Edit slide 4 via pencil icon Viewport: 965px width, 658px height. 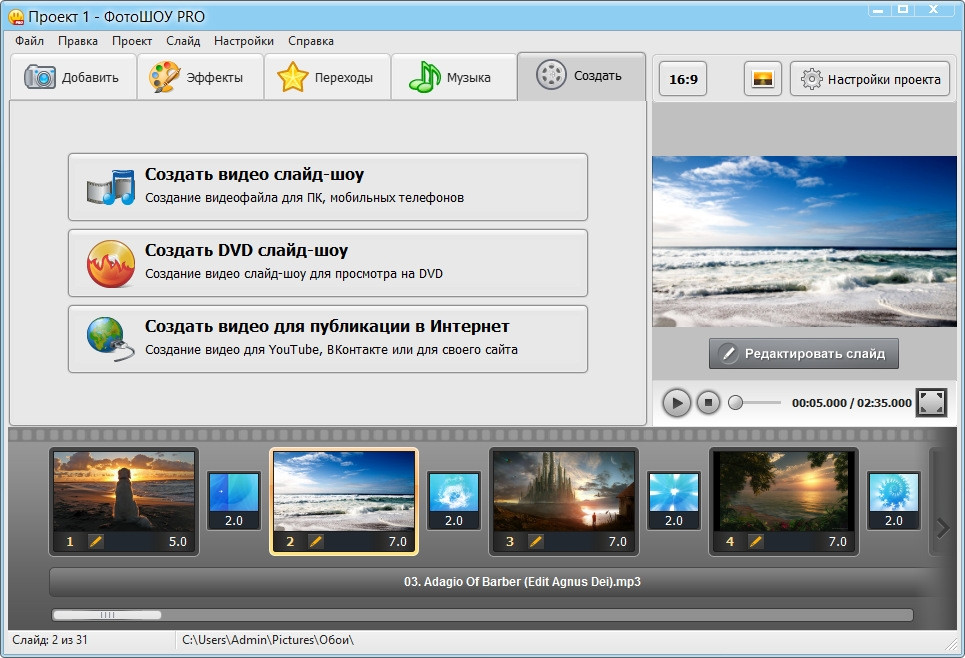coord(755,542)
